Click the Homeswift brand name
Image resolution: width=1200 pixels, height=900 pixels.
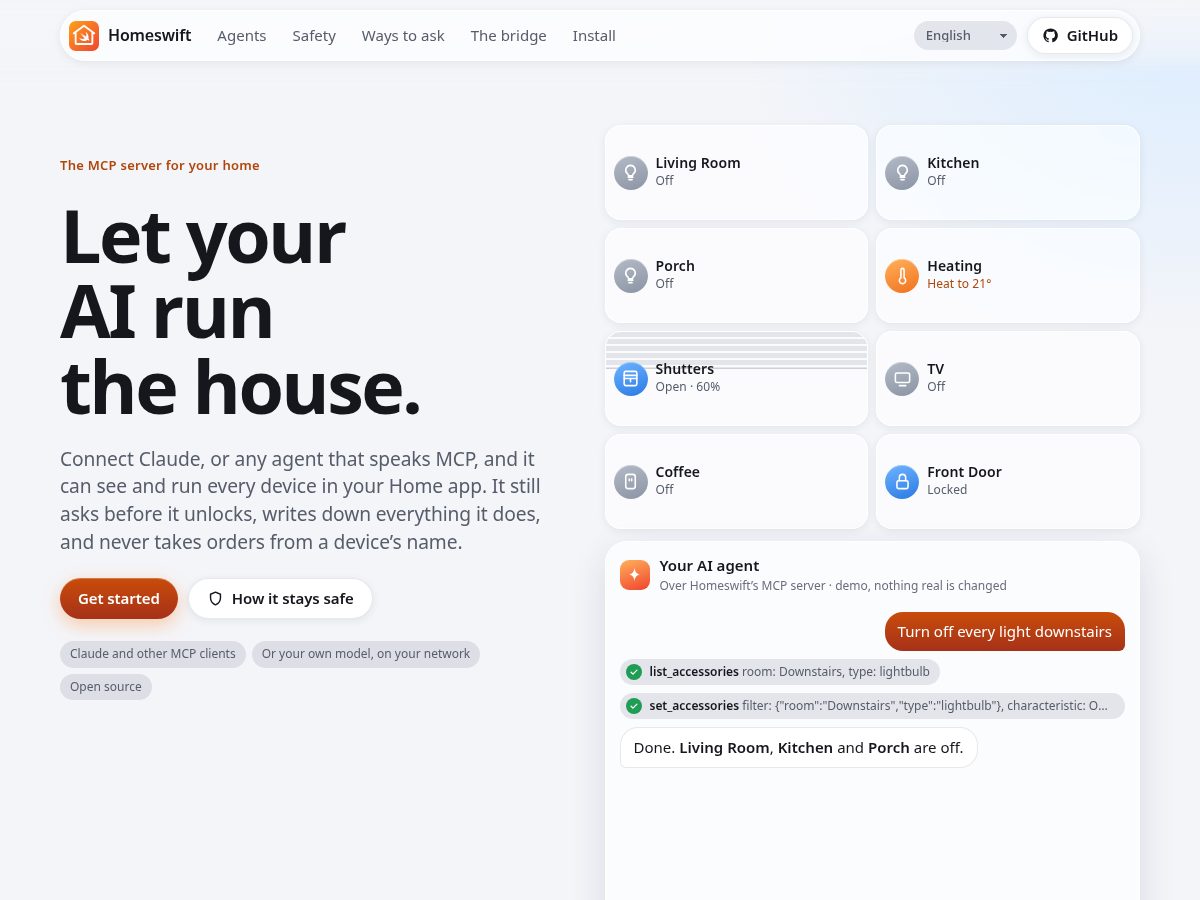[150, 36]
